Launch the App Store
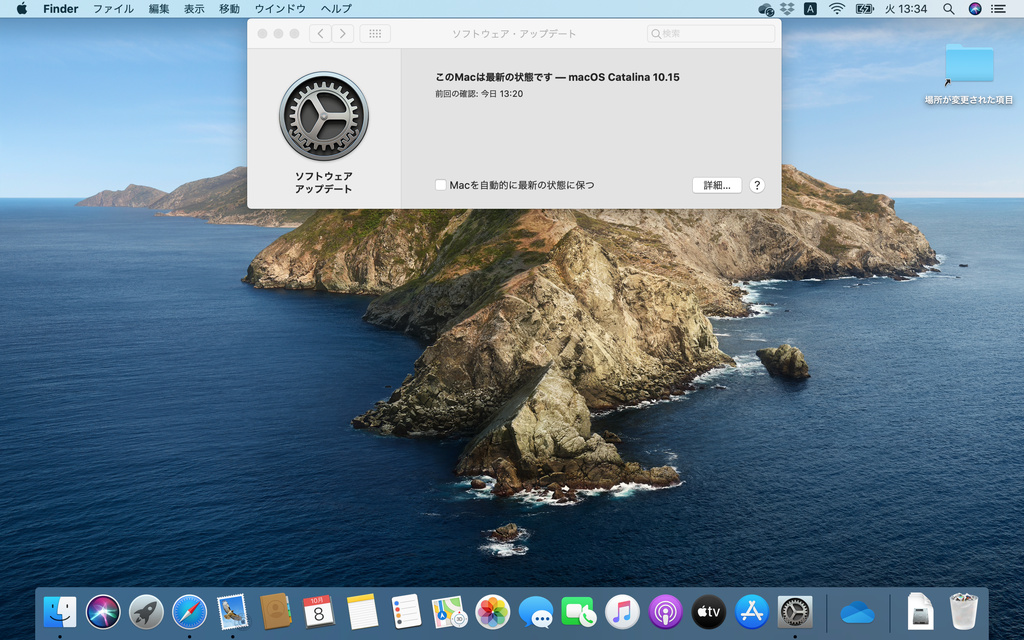Viewport: 1024px width, 640px height. [750, 611]
